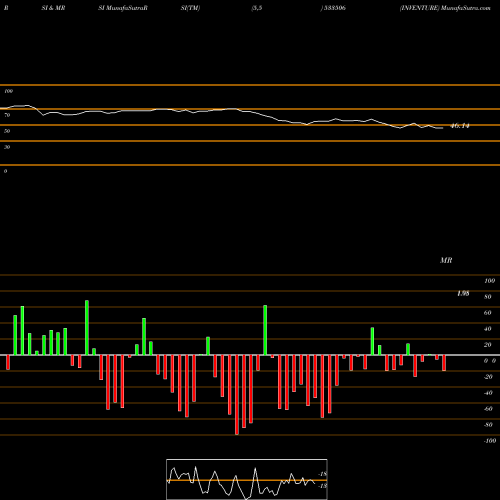Click the MR axis label -60
Screen dimensions: 500x500
click(488, 409)
